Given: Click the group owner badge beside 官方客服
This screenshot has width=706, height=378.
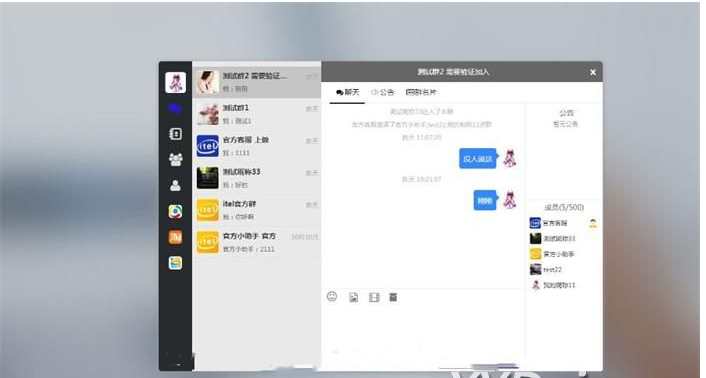Looking at the screenshot, I should pyautogui.click(x=593, y=223).
